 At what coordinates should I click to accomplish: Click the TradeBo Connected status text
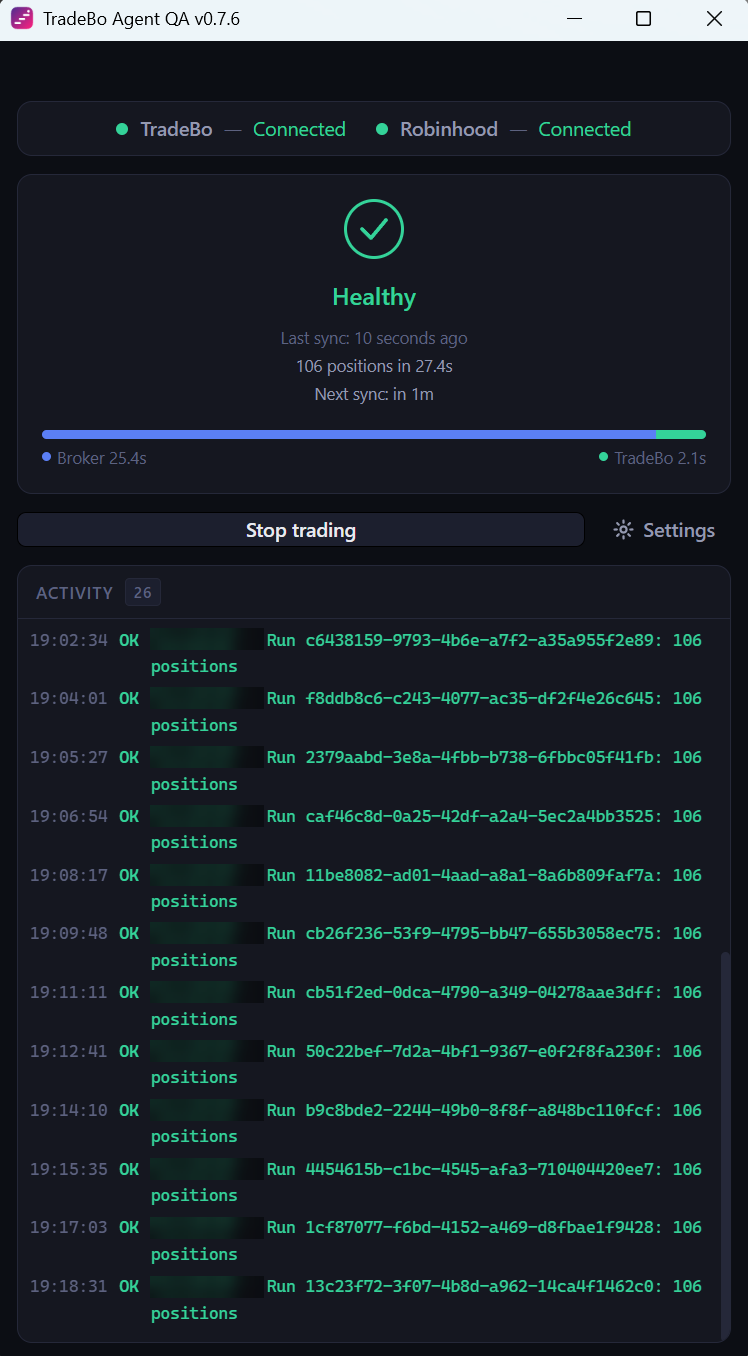(299, 129)
